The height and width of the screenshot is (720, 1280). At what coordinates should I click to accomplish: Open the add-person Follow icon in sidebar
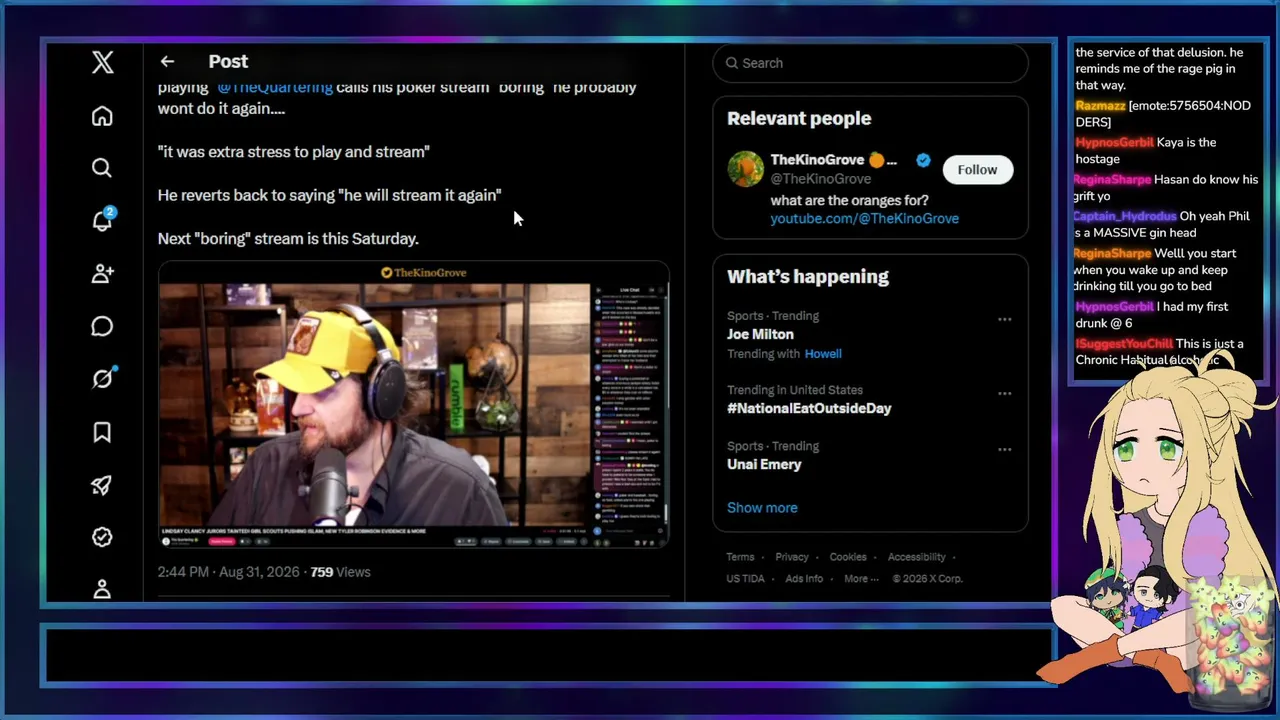coord(102,273)
